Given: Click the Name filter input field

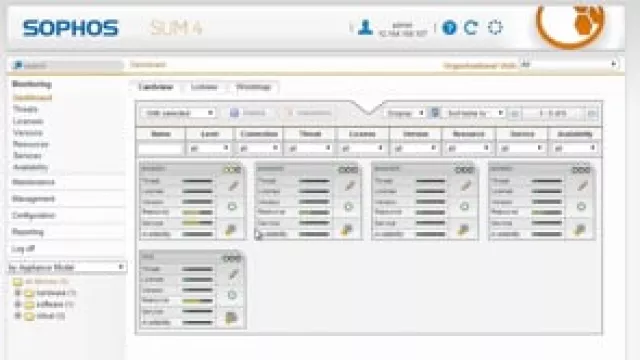Looking at the screenshot, I should point(160,149).
